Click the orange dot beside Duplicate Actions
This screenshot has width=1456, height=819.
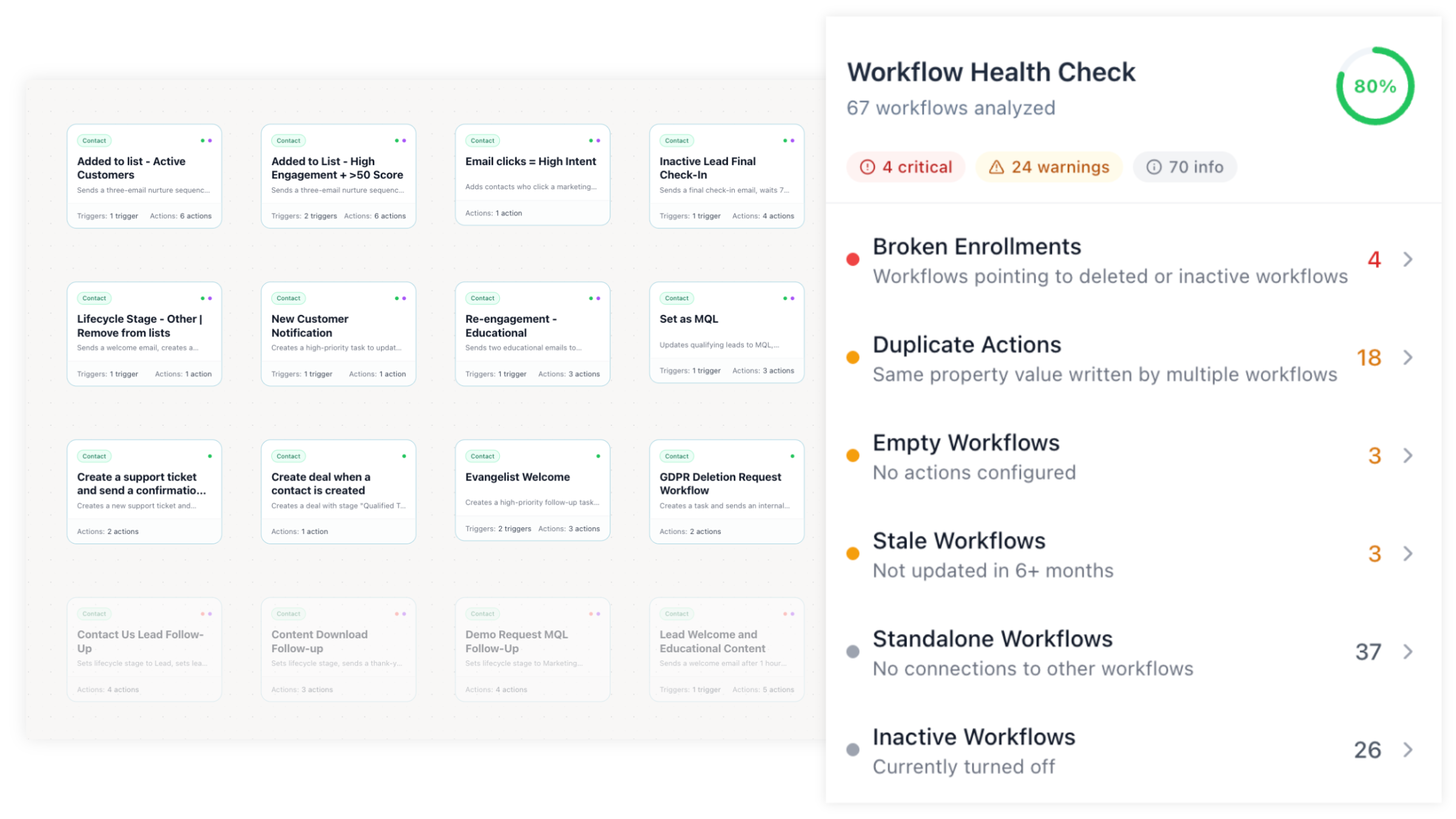click(853, 357)
